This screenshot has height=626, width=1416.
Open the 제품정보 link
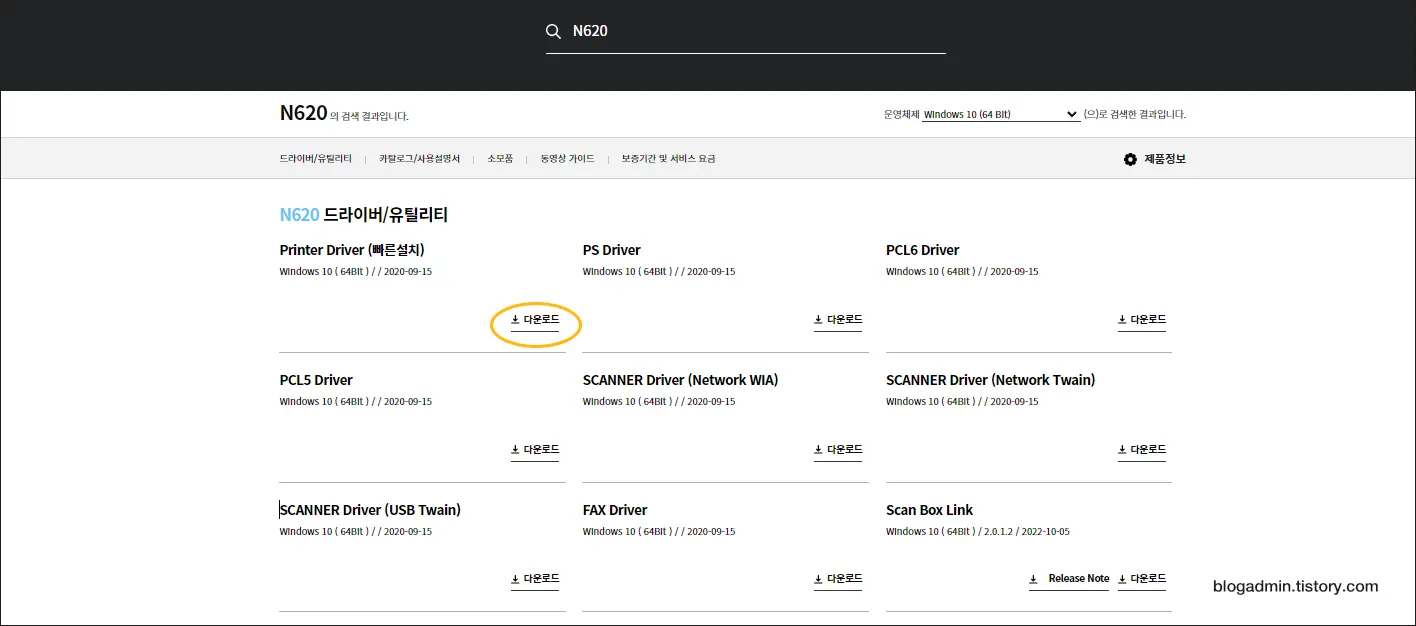pyautogui.click(x=1165, y=159)
